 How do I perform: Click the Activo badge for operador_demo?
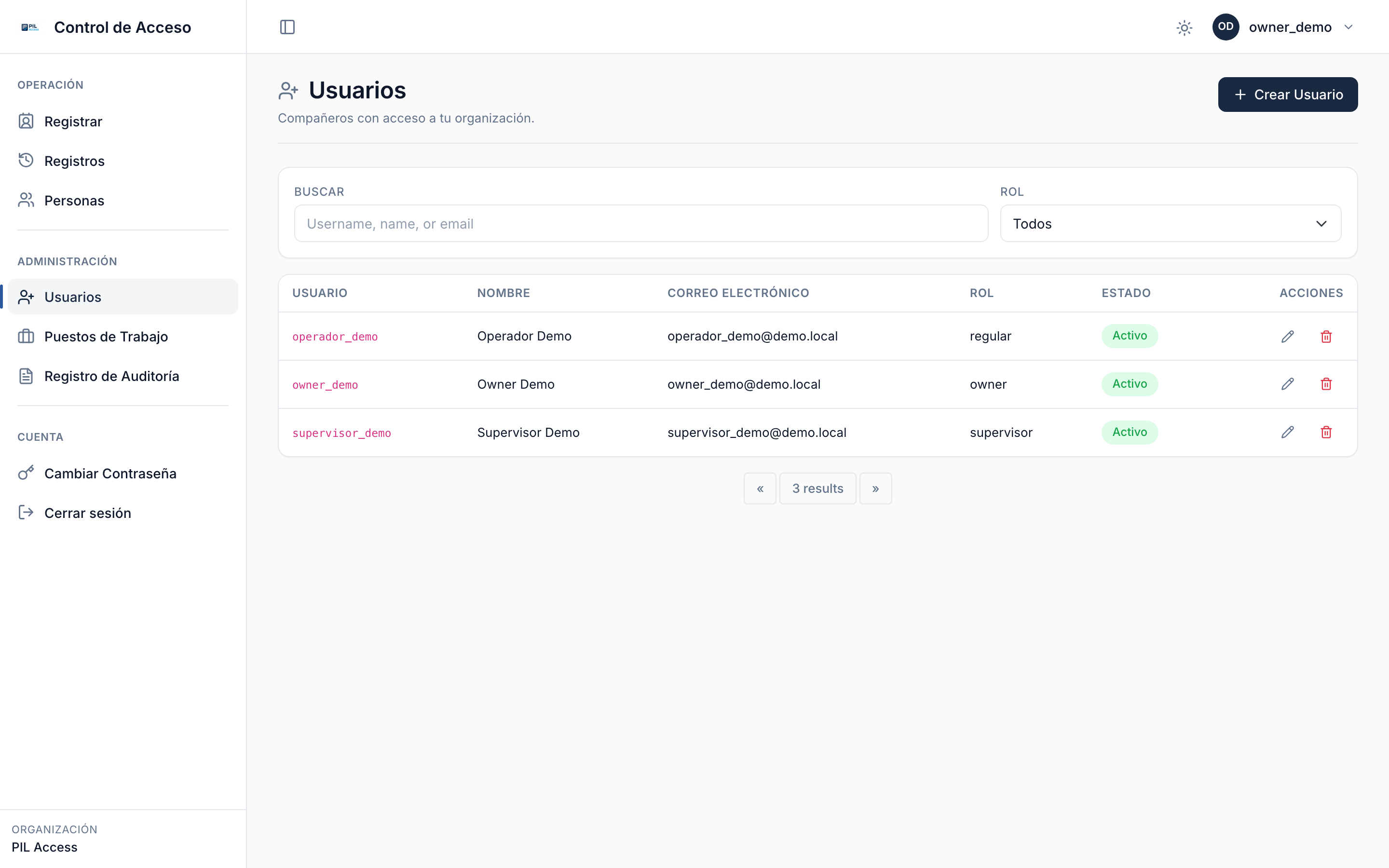pyautogui.click(x=1129, y=336)
